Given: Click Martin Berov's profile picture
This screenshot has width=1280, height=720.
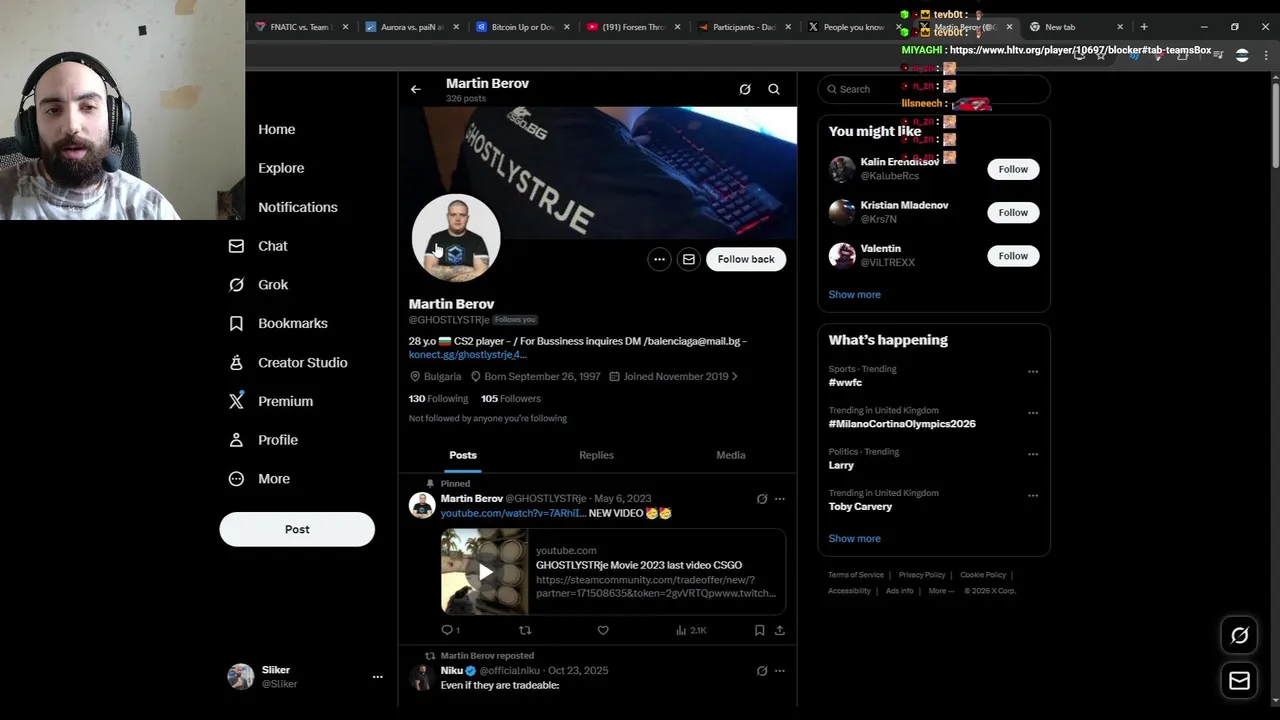Looking at the screenshot, I should pos(456,238).
